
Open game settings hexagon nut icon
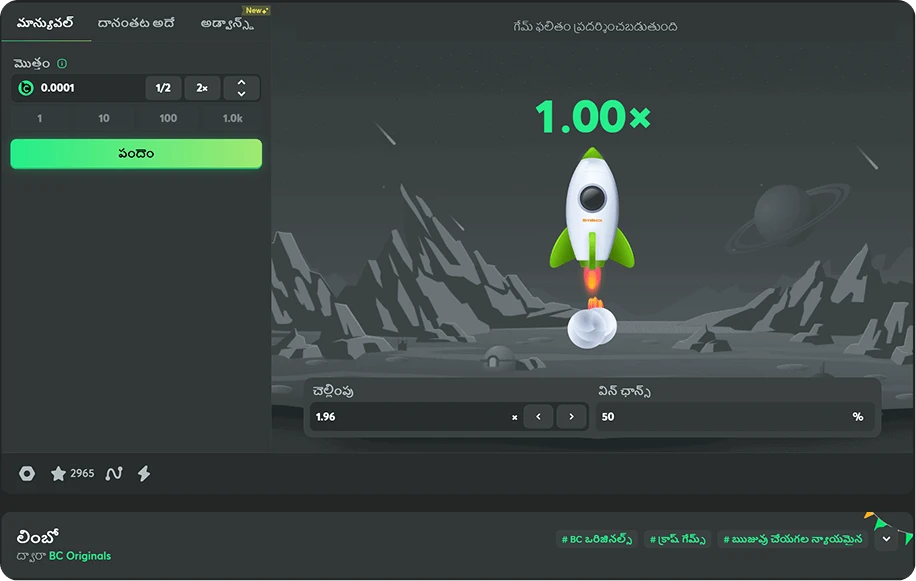pos(27,473)
